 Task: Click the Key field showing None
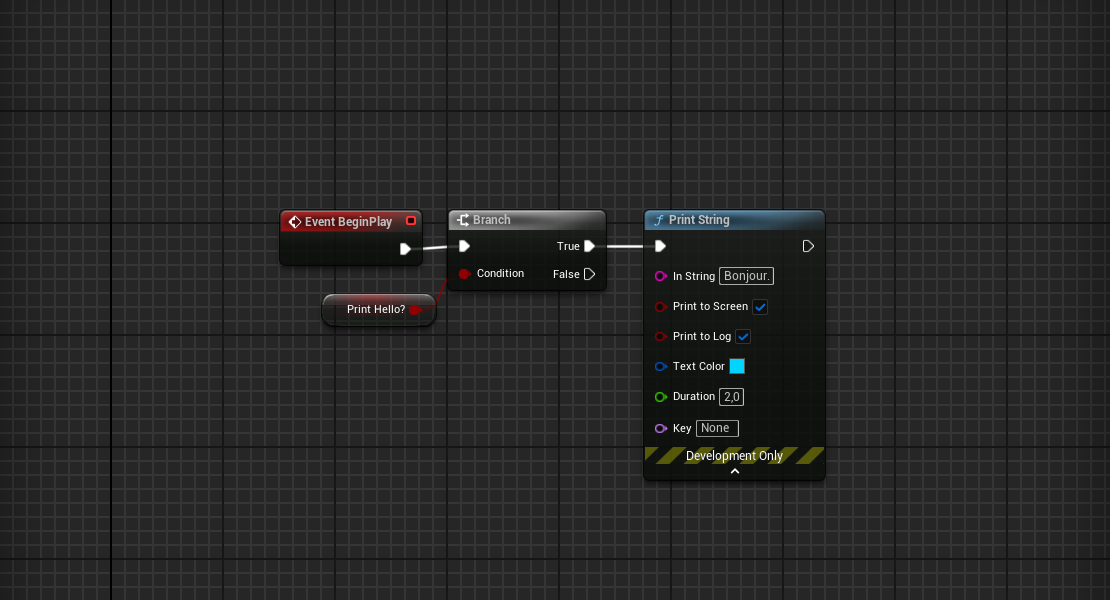pyautogui.click(x=717, y=428)
